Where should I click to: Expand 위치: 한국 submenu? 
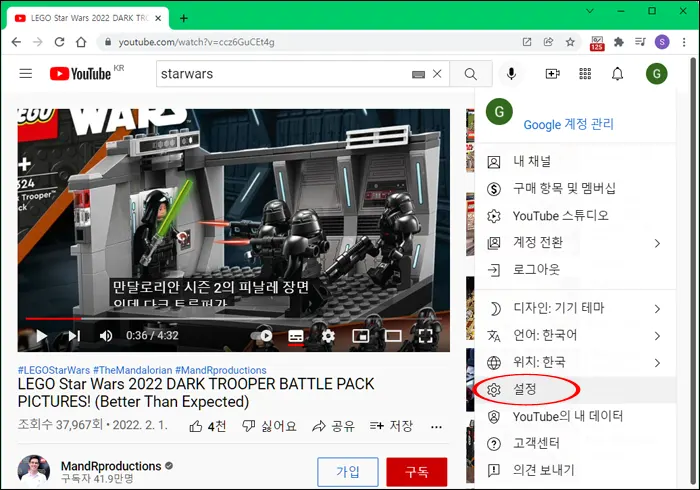click(x=576, y=362)
